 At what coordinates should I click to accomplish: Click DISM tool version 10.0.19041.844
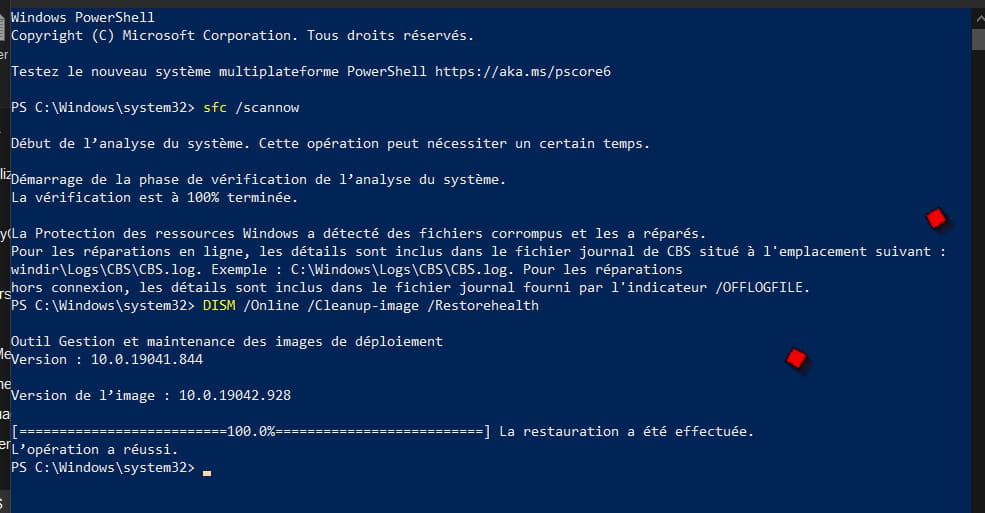pyautogui.click(x=147, y=359)
